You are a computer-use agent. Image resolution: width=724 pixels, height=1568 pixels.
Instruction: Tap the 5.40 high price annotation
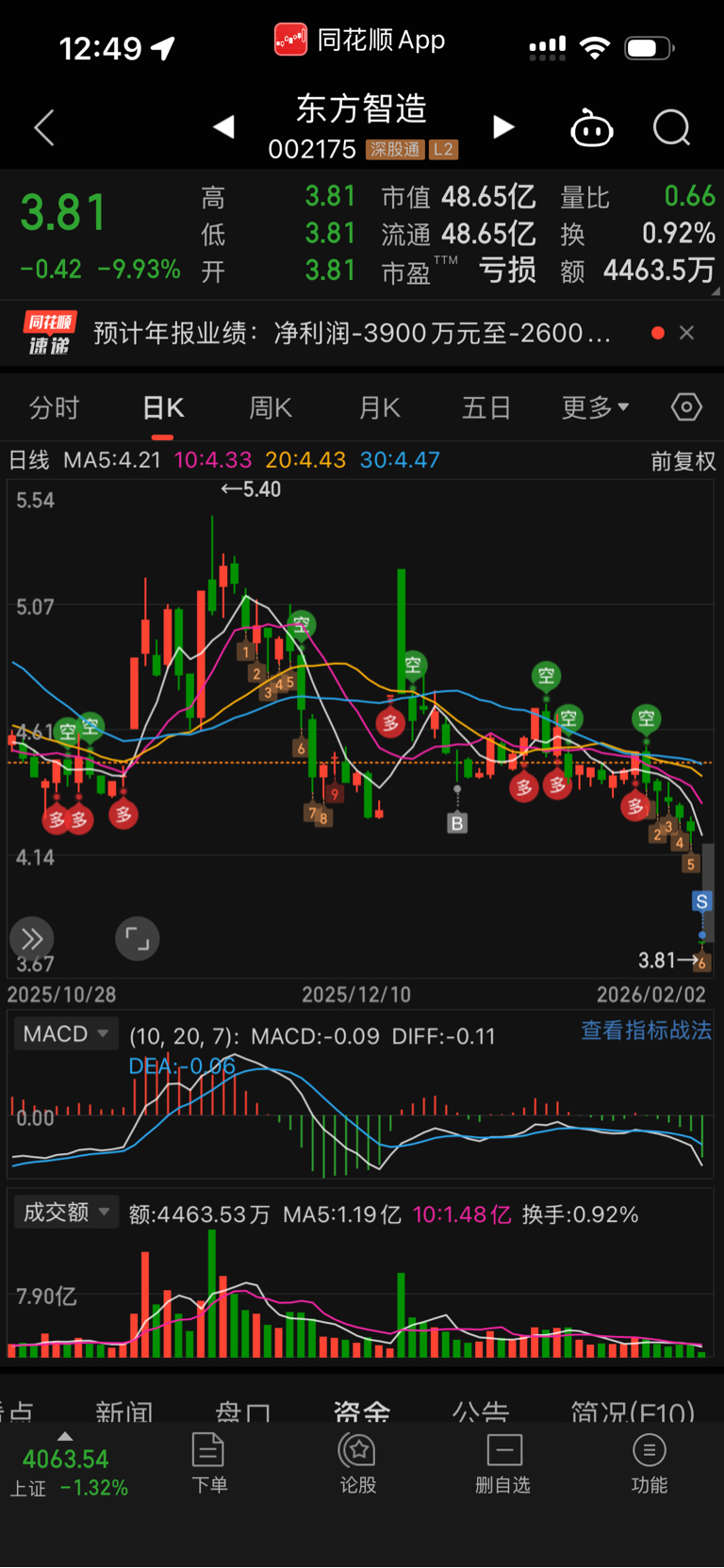click(x=251, y=489)
